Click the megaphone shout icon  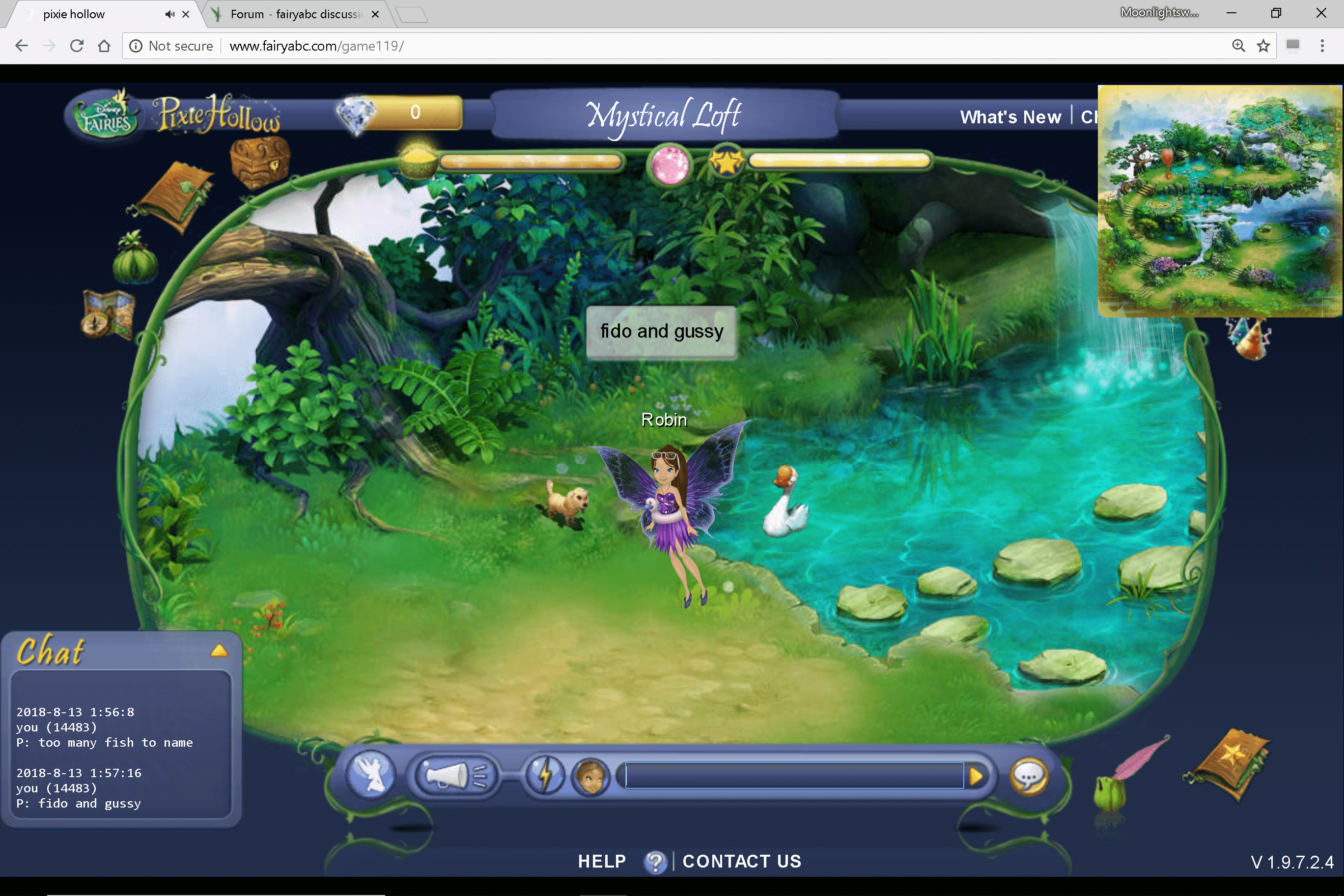coord(454,776)
